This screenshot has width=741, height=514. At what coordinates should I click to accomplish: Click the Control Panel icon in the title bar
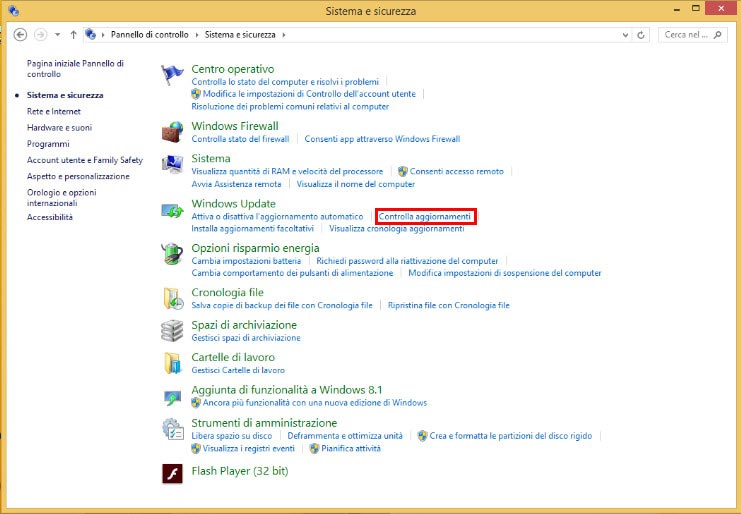[14, 10]
